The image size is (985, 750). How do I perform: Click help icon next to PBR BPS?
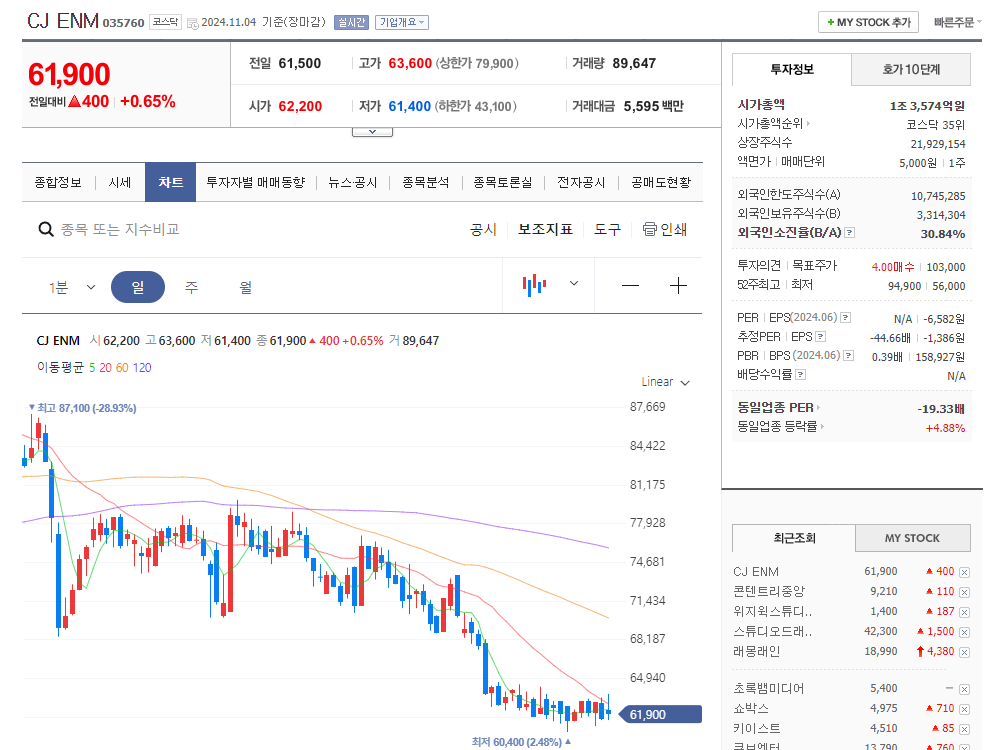(x=848, y=356)
